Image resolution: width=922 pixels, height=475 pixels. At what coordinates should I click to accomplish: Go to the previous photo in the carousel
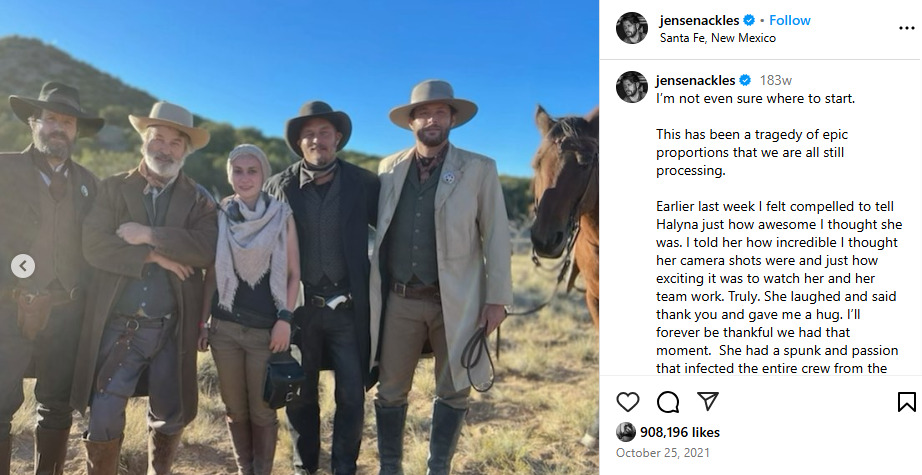[23, 266]
